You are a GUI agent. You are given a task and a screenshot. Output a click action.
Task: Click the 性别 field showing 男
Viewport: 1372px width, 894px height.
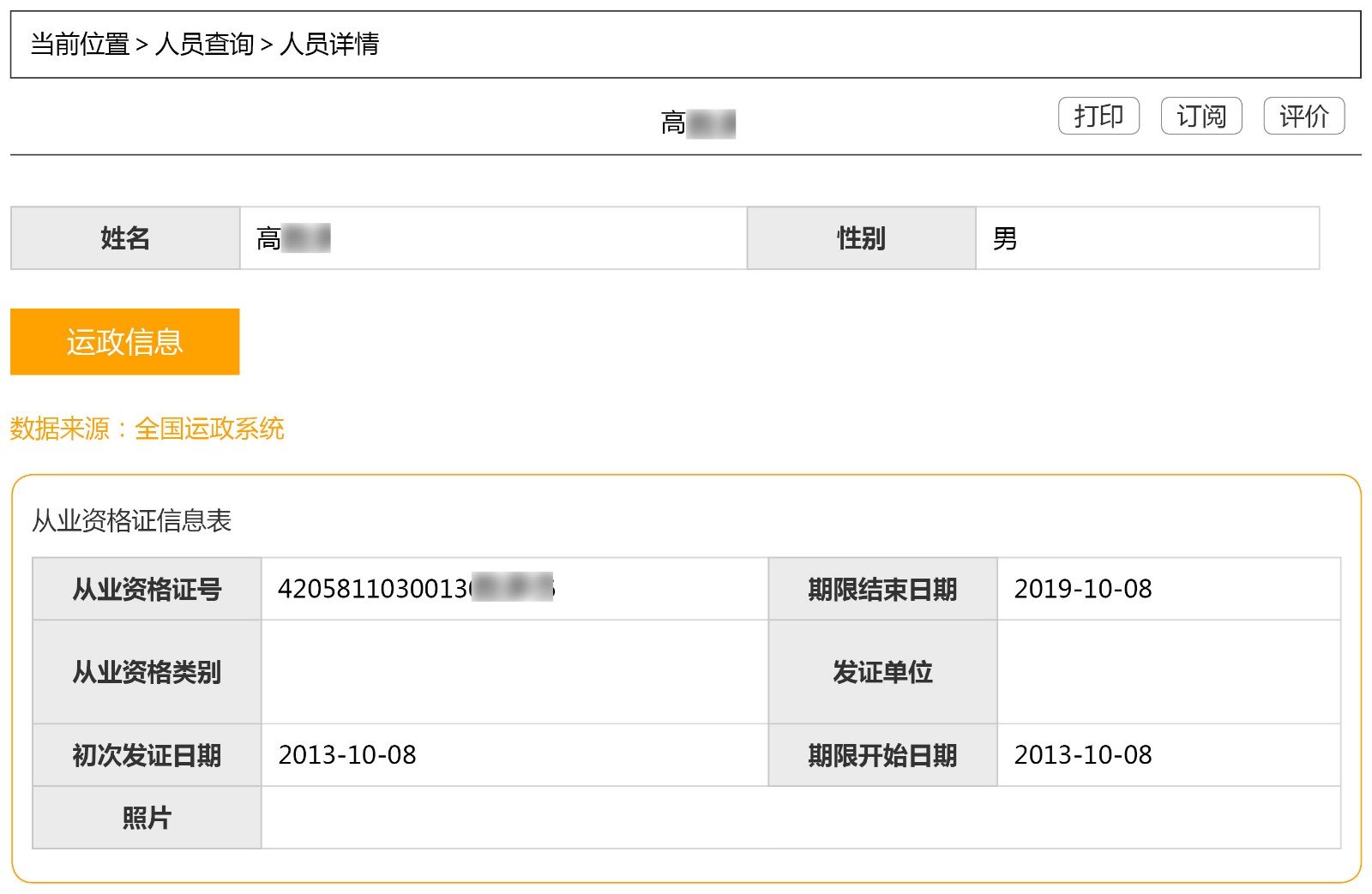coord(1003,237)
